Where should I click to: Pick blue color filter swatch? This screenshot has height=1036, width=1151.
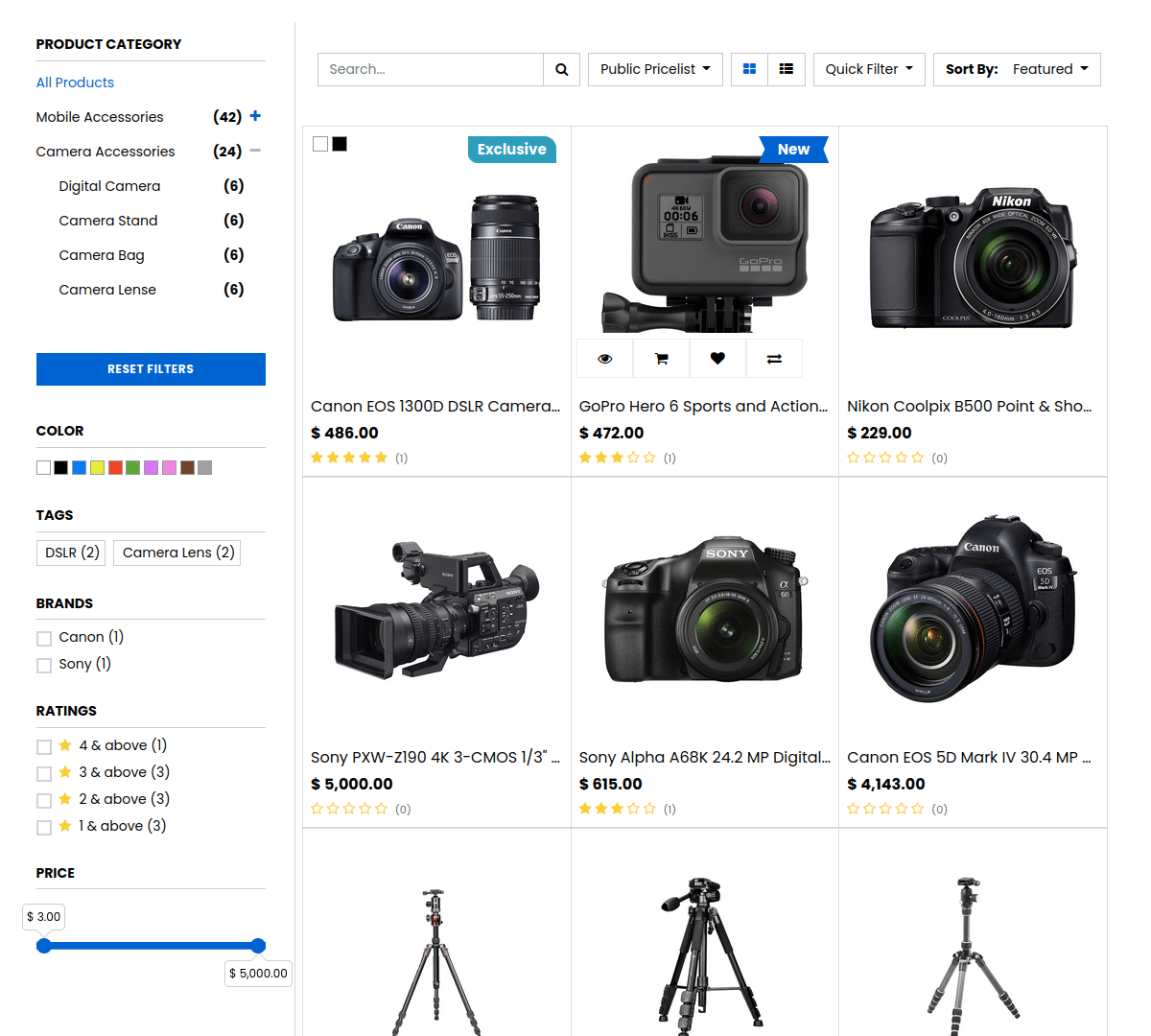point(80,468)
